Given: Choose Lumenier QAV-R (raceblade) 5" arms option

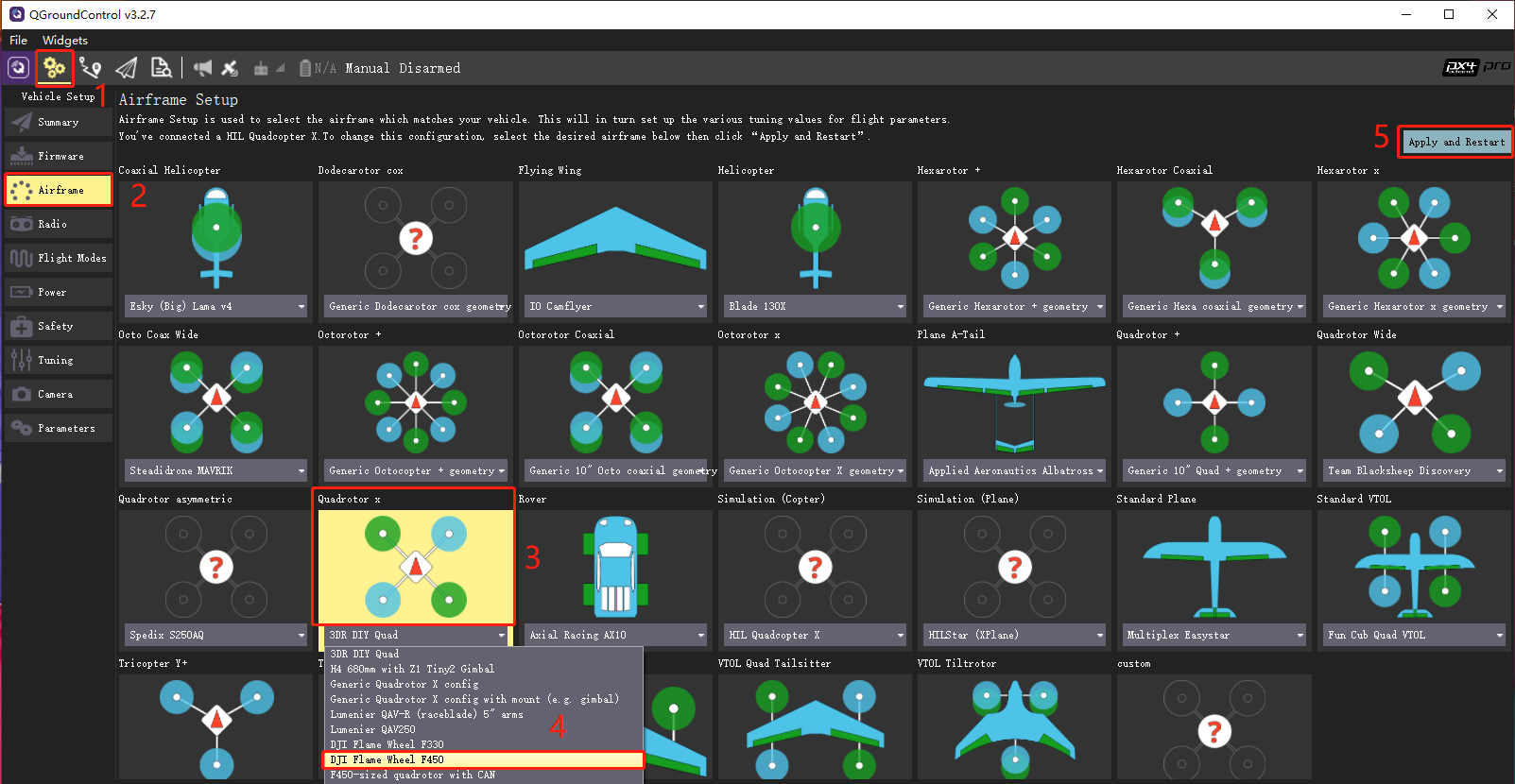Looking at the screenshot, I should pos(484,714).
